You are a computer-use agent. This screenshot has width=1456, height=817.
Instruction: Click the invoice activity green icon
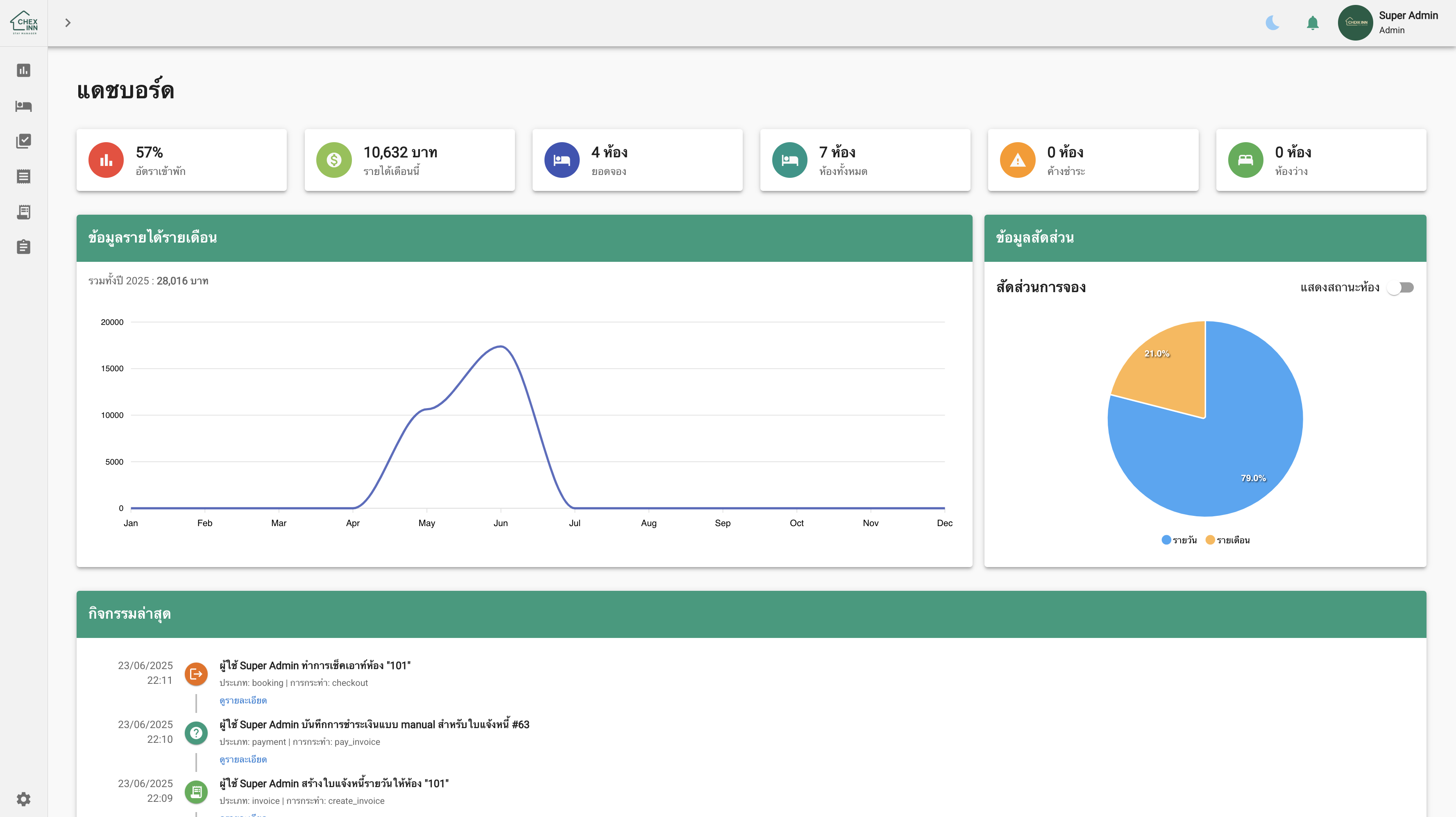coord(196,792)
